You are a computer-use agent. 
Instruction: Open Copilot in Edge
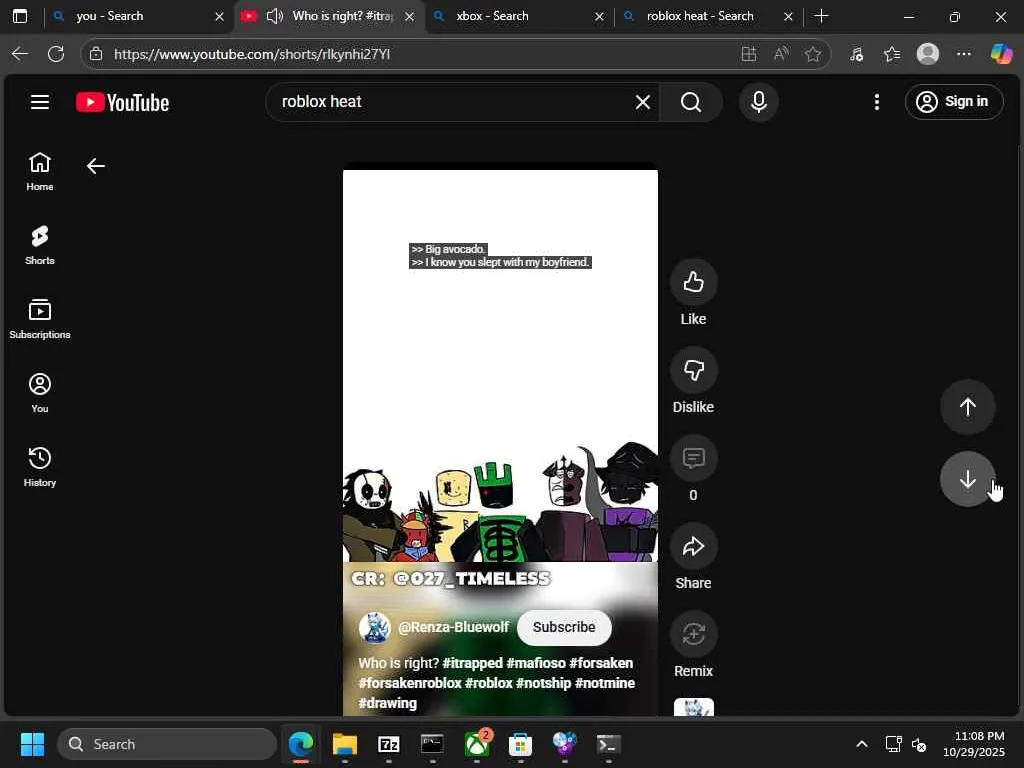[1001, 54]
